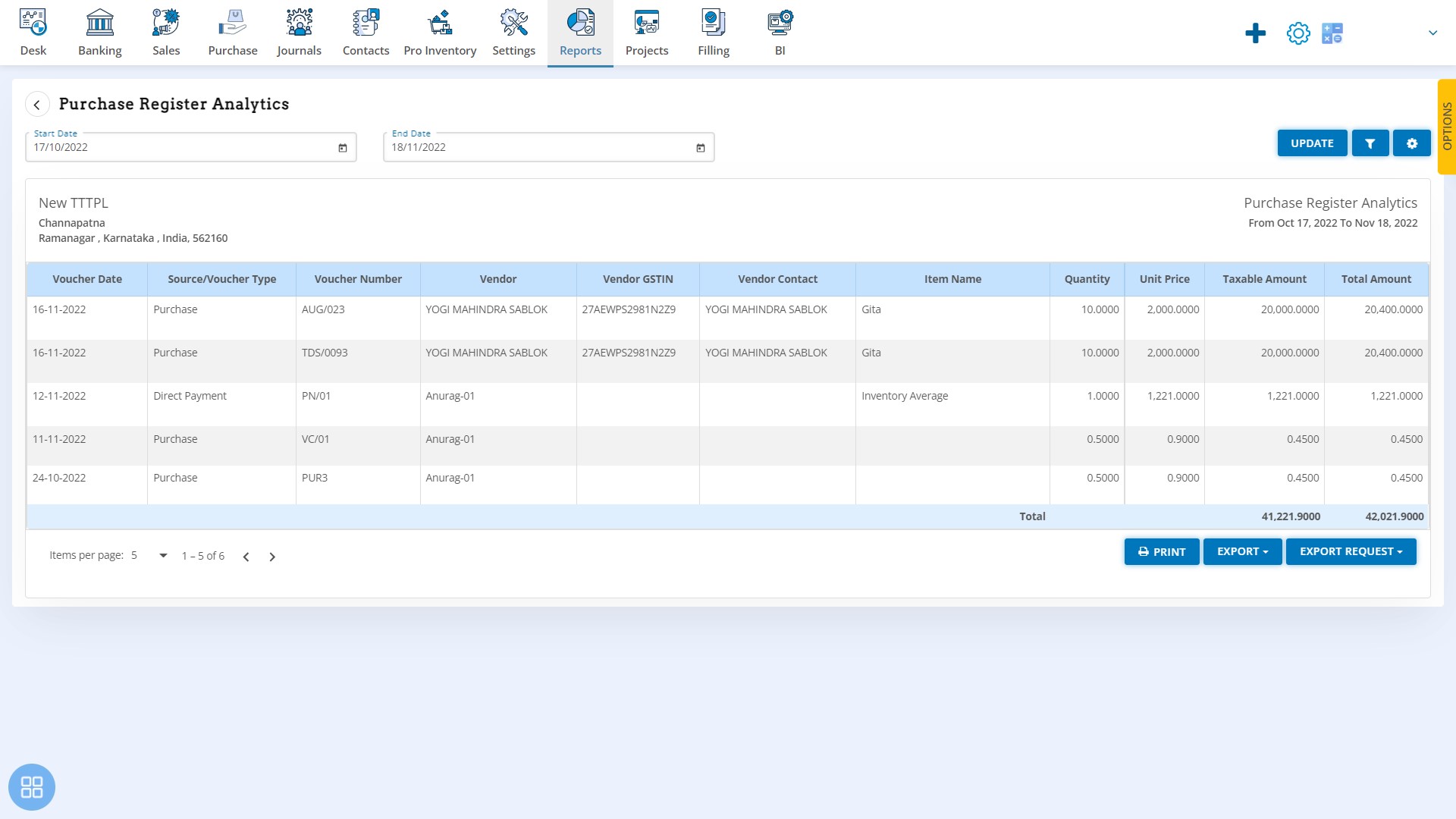Image resolution: width=1456 pixels, height=819 pixels.
Task: Open the Filling module
Action: 714,33
